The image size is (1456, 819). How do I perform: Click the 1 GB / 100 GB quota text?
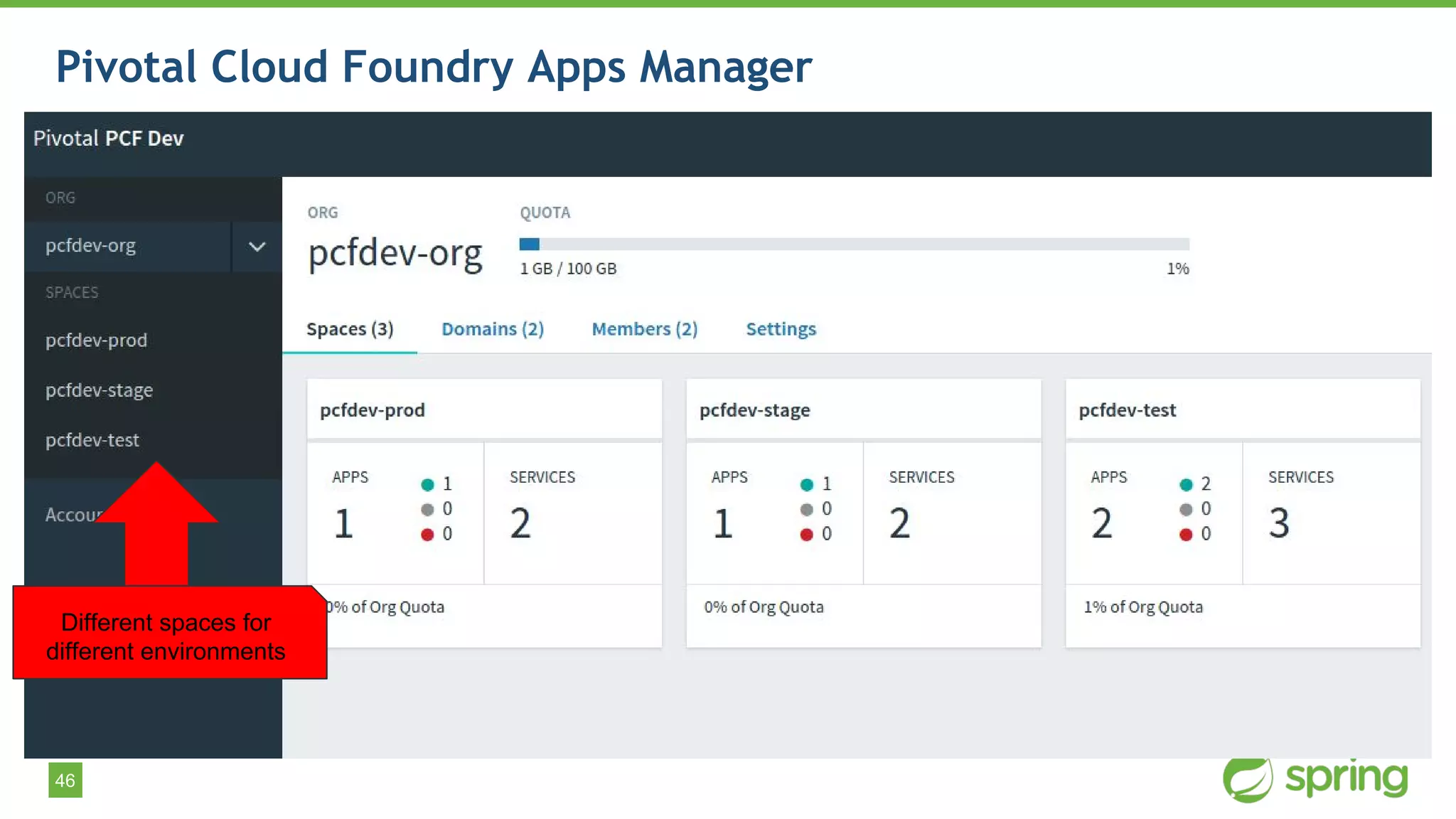click(568, 269)
